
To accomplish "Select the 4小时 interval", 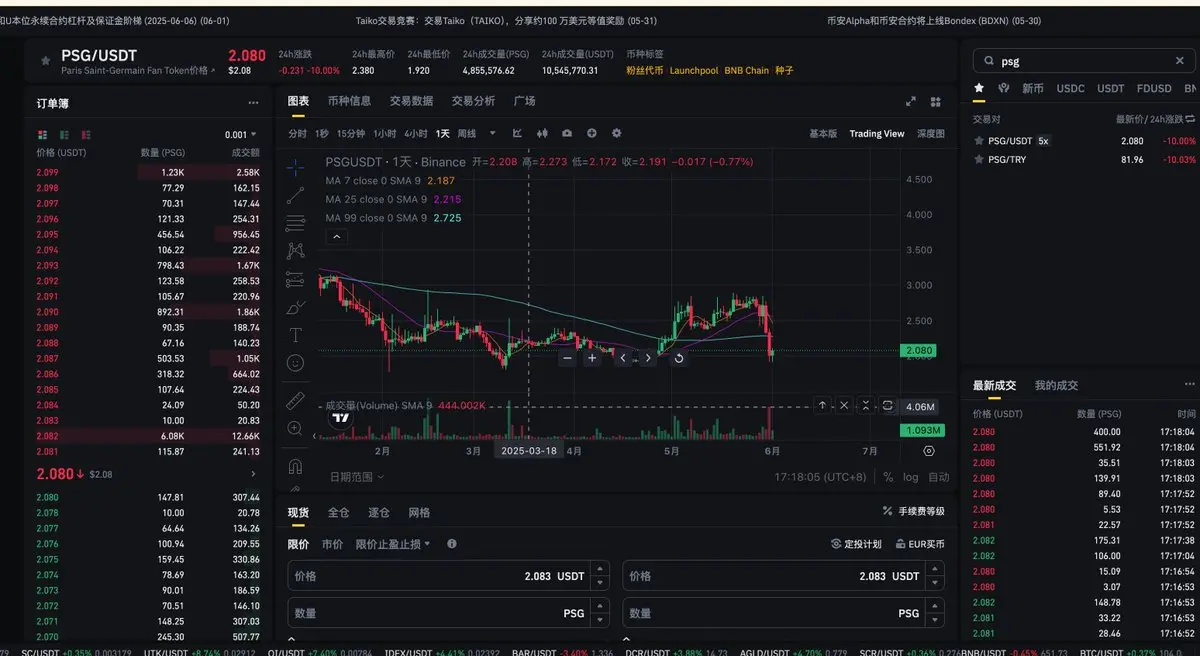I will (416, 134).
